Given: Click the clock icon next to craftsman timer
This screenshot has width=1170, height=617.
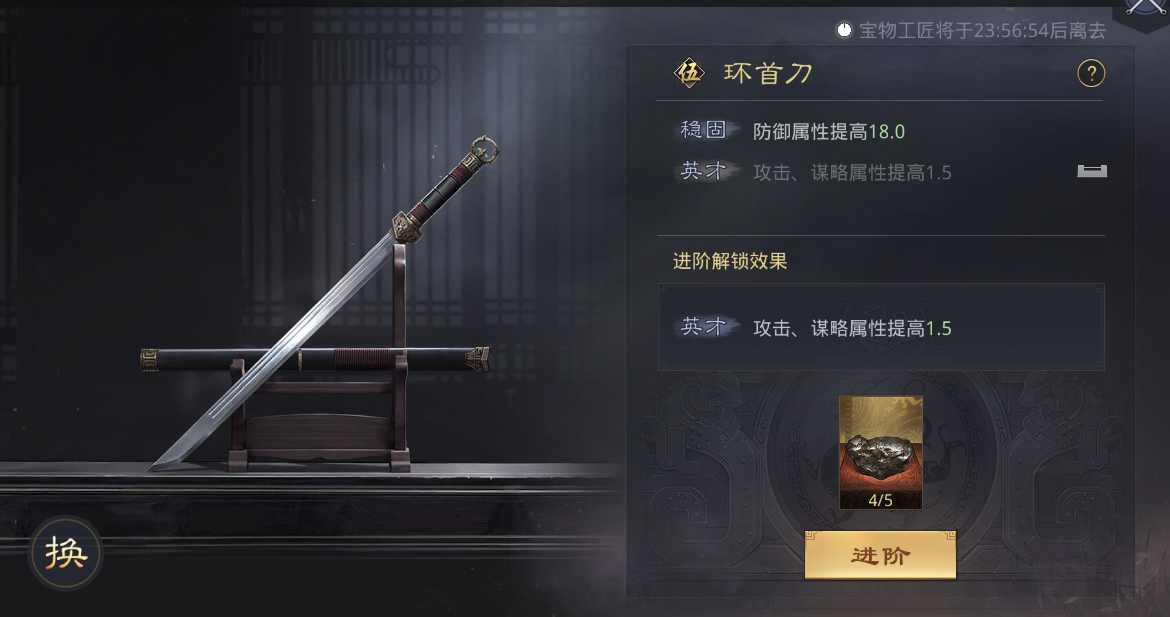Looking at the screenshot, I should pos(843,31).
